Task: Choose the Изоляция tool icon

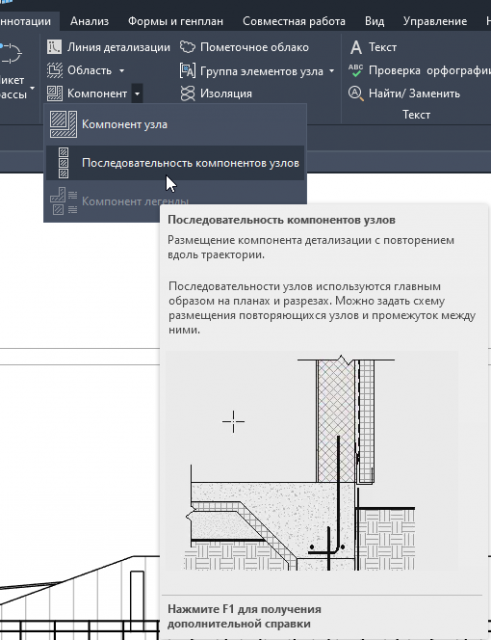Action: point(188,93)
